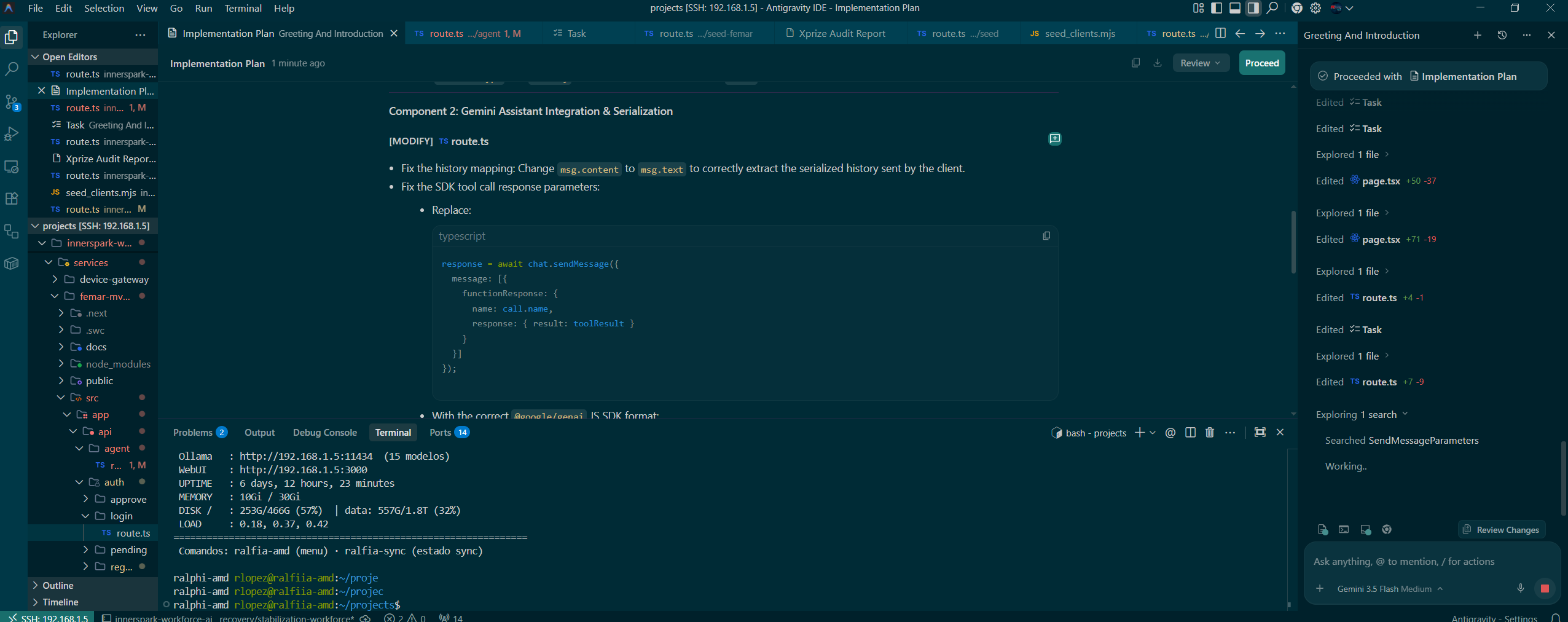Click the Customize Layout icon in title bar
Viewport: 1568px width, 622px height.
[1198, 8]
